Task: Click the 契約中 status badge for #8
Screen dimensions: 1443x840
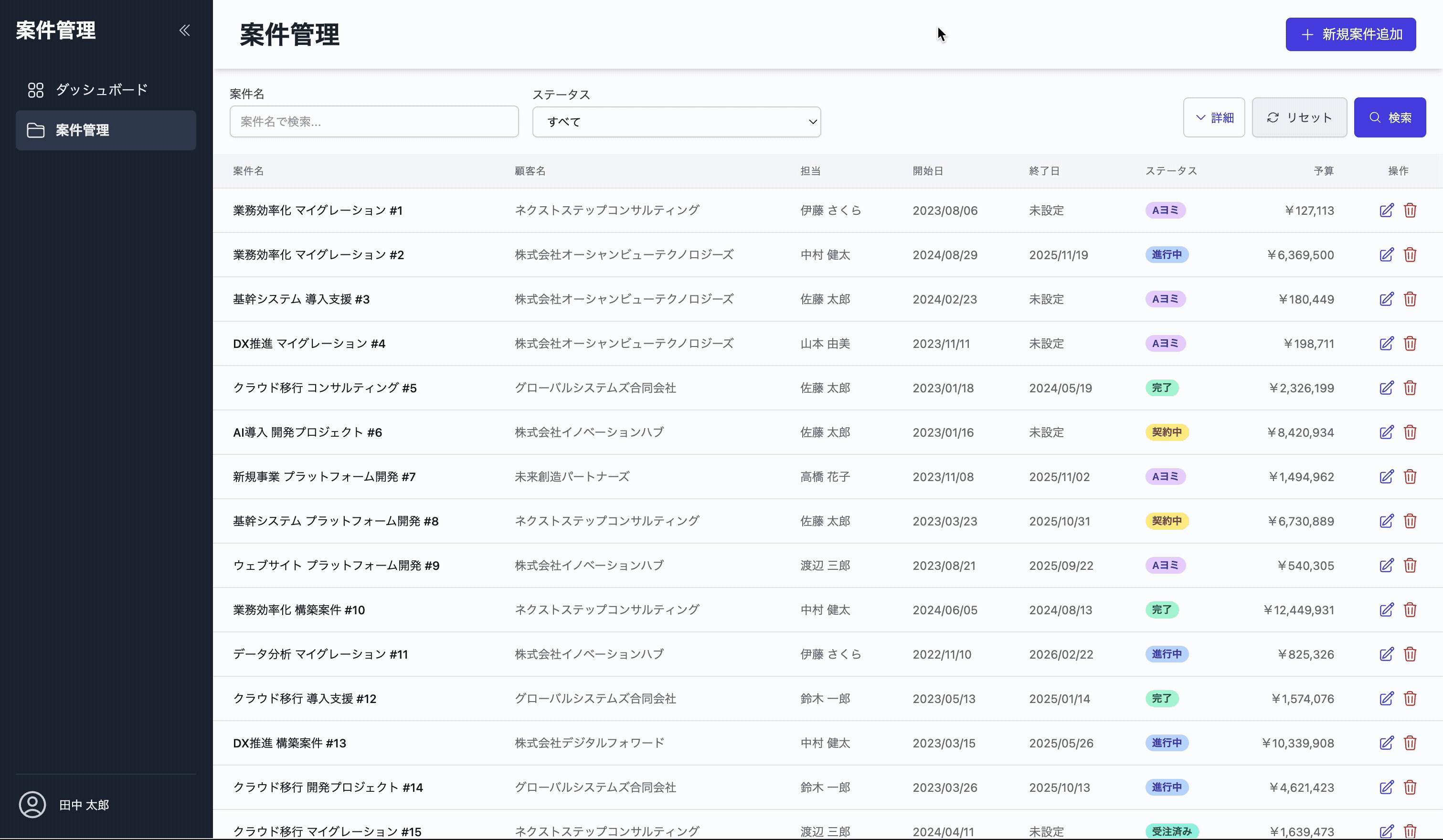Action: [x=1167, y=521]
